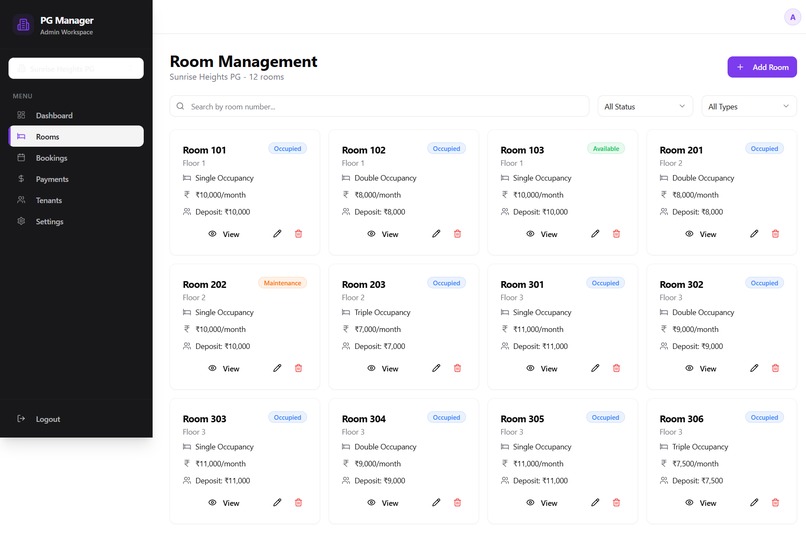This screenshot has width=806, height=541.
Task: View details of Room 202
Action: coord(224,368)
